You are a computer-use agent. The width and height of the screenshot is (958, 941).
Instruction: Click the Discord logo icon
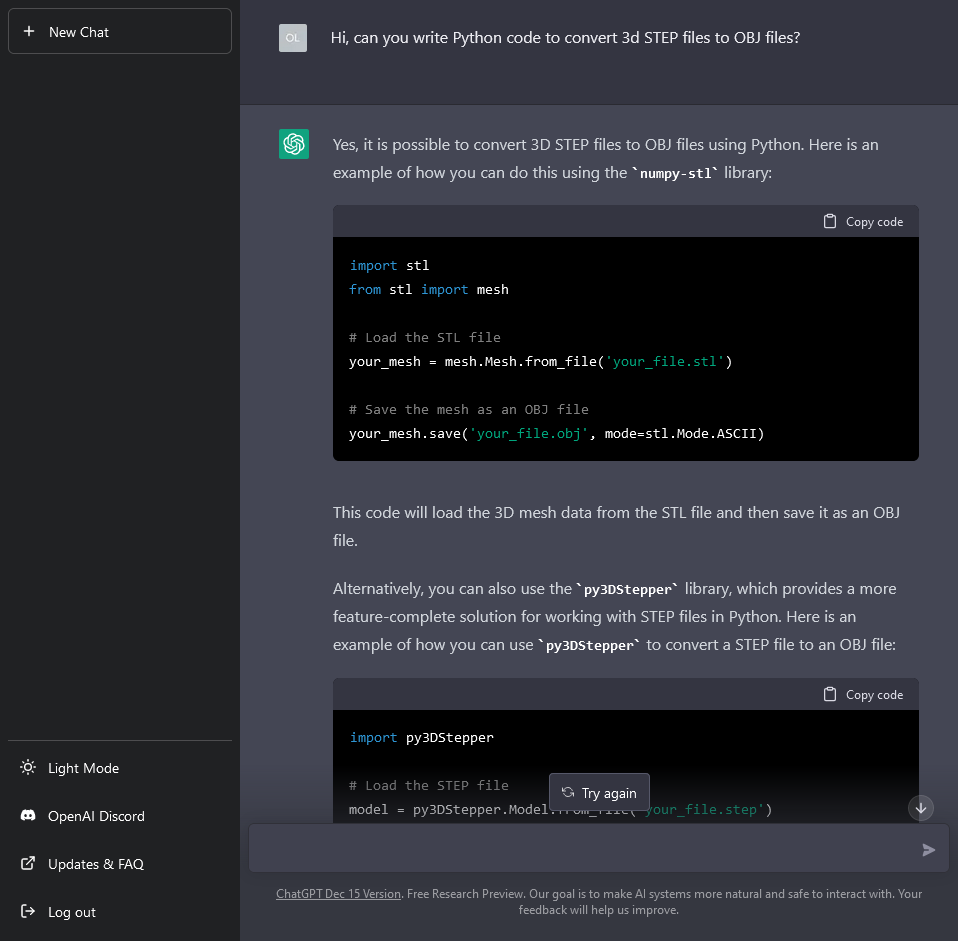pos(28,816)
